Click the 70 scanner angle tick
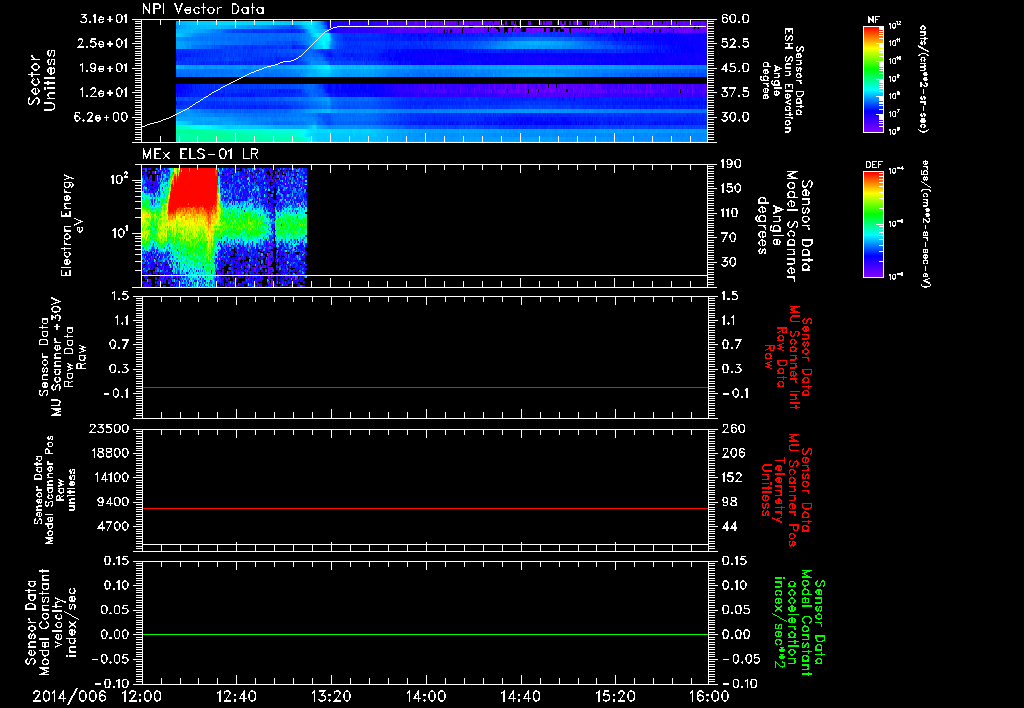This screenshot has width=1024, height=708. (729, 238)
